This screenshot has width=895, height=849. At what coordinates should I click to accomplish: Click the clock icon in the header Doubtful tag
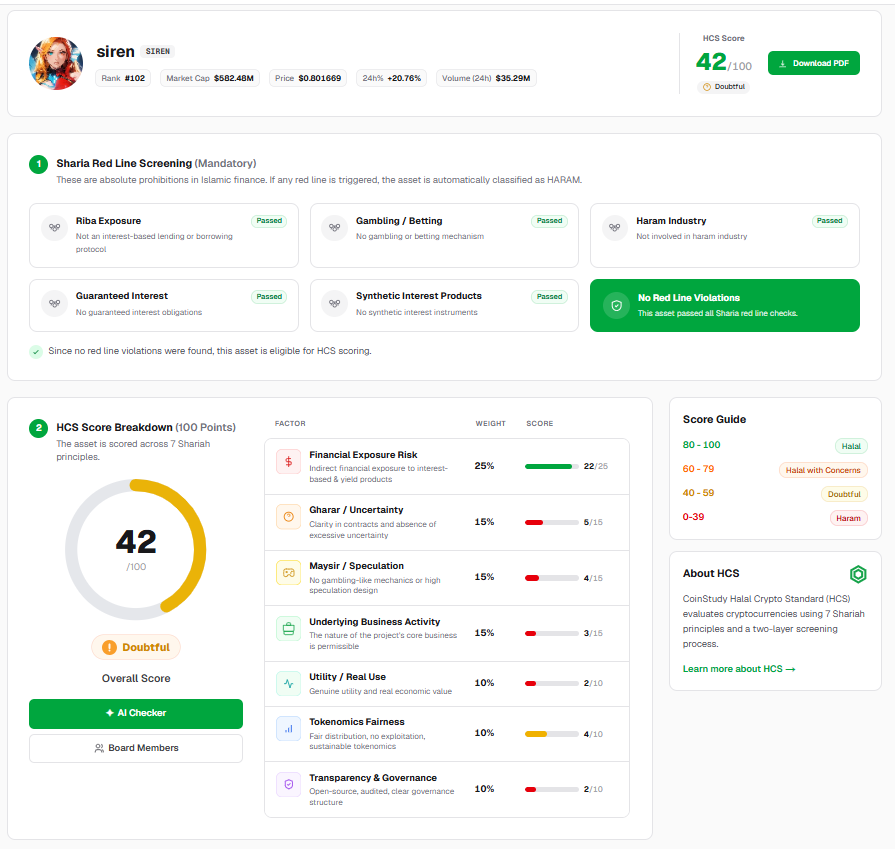click(707, 87)
